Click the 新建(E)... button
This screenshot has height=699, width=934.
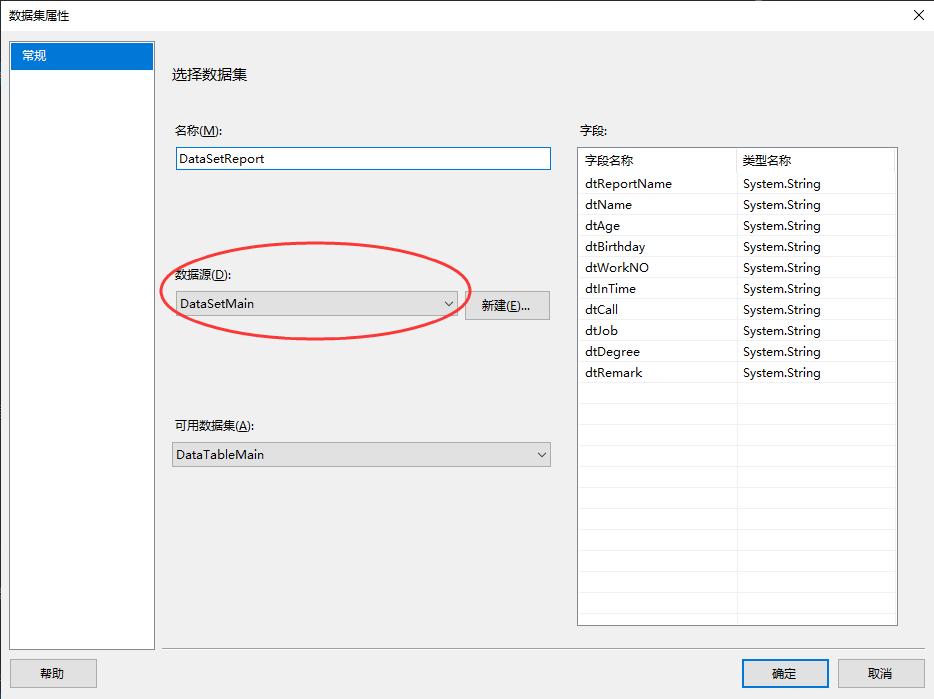507,306
